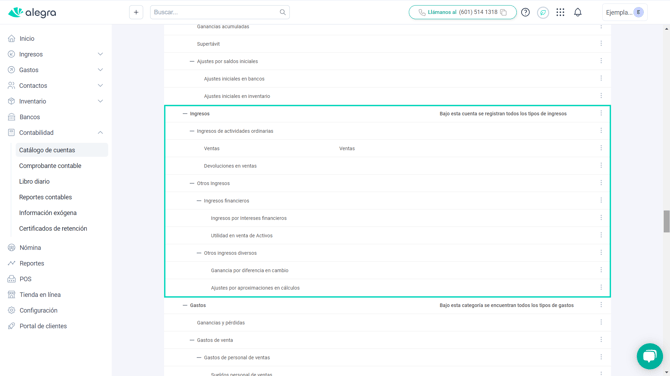
Task: Open the help question mark icon
Action: (x=525, y=12)
